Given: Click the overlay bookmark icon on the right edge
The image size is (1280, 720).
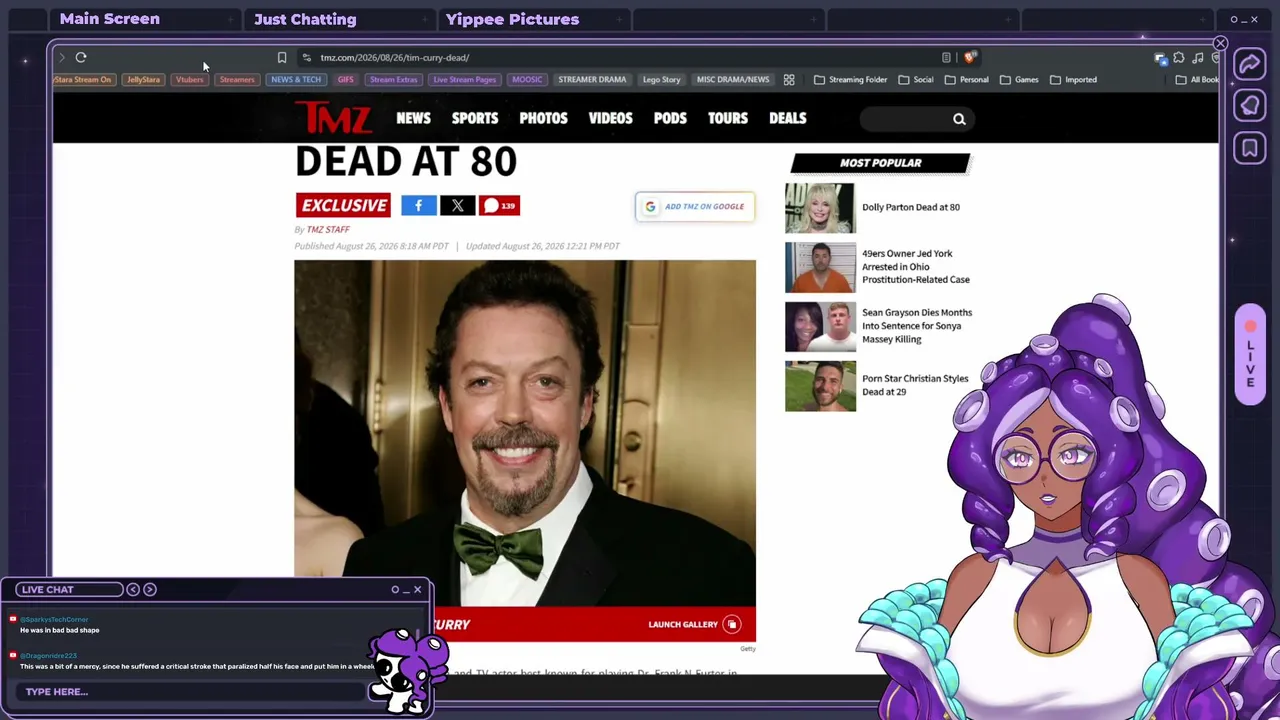Looking at the screenshot, I should [x=1250, y=149].
